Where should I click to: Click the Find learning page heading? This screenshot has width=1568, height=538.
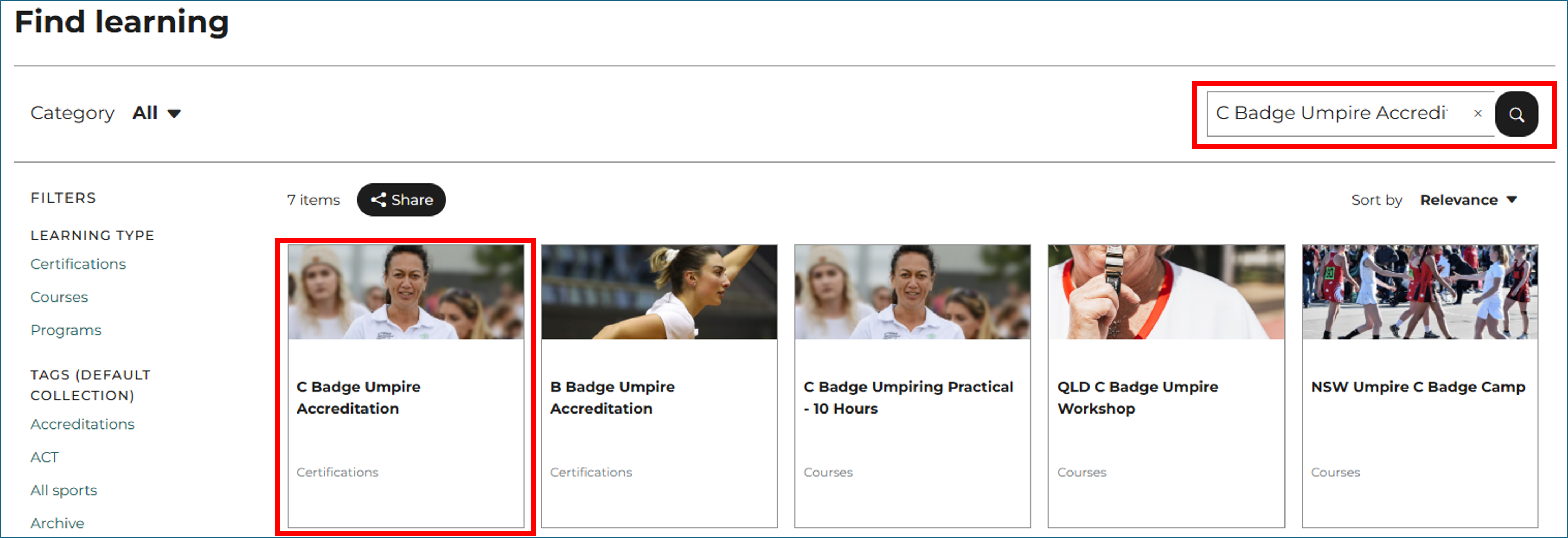122,22
